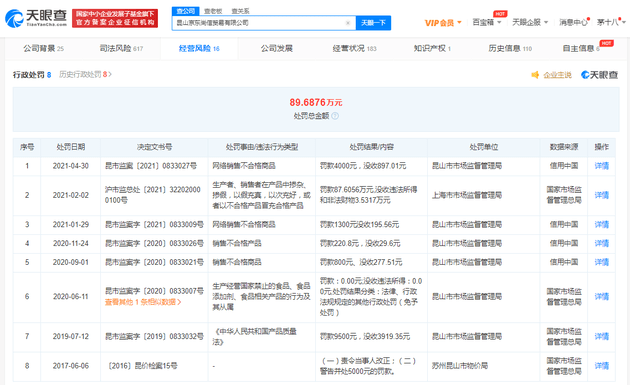Open the 消息中心 notifications
The image size is (630, 385).
pos(574,23)
